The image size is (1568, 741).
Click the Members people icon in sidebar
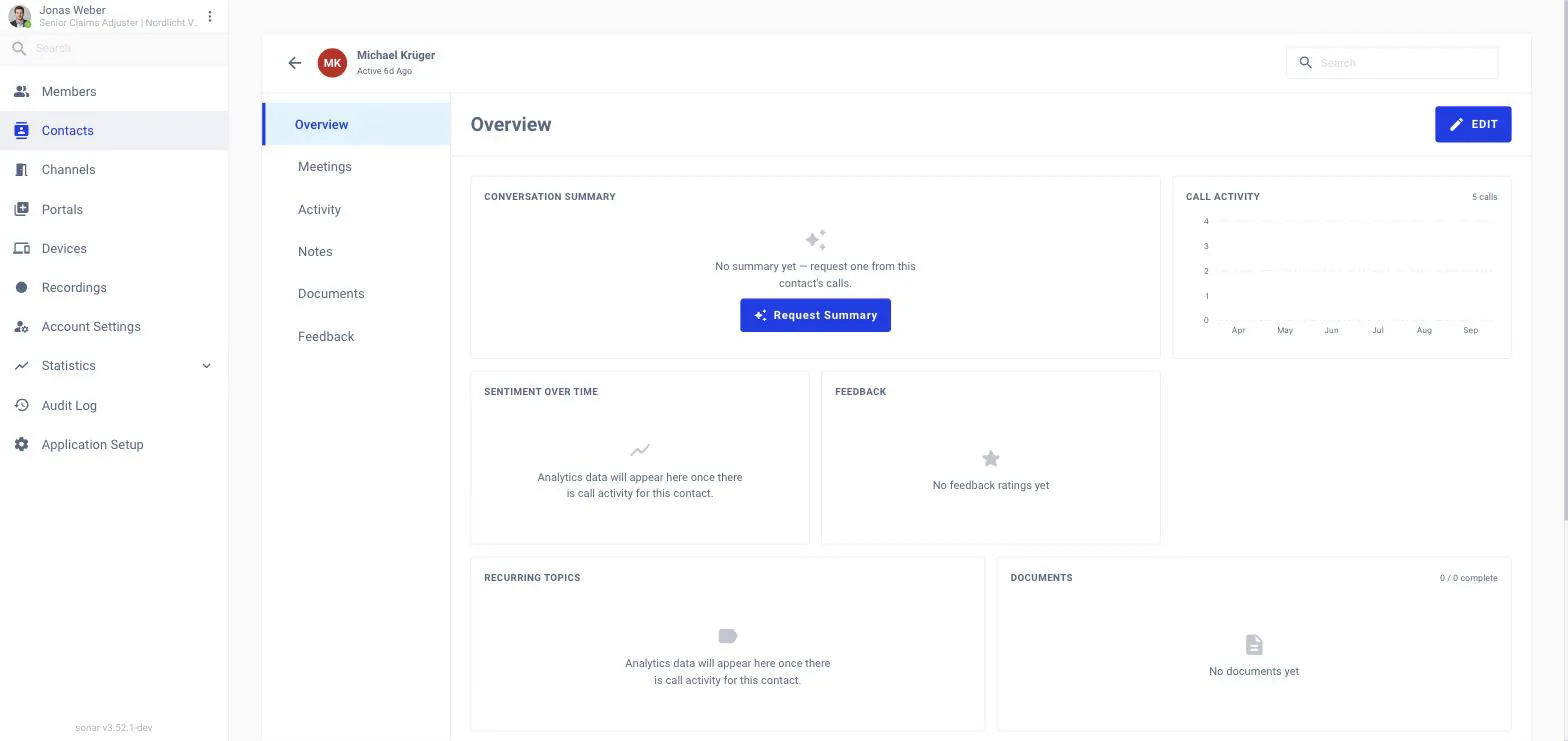(x=21, y=92)
